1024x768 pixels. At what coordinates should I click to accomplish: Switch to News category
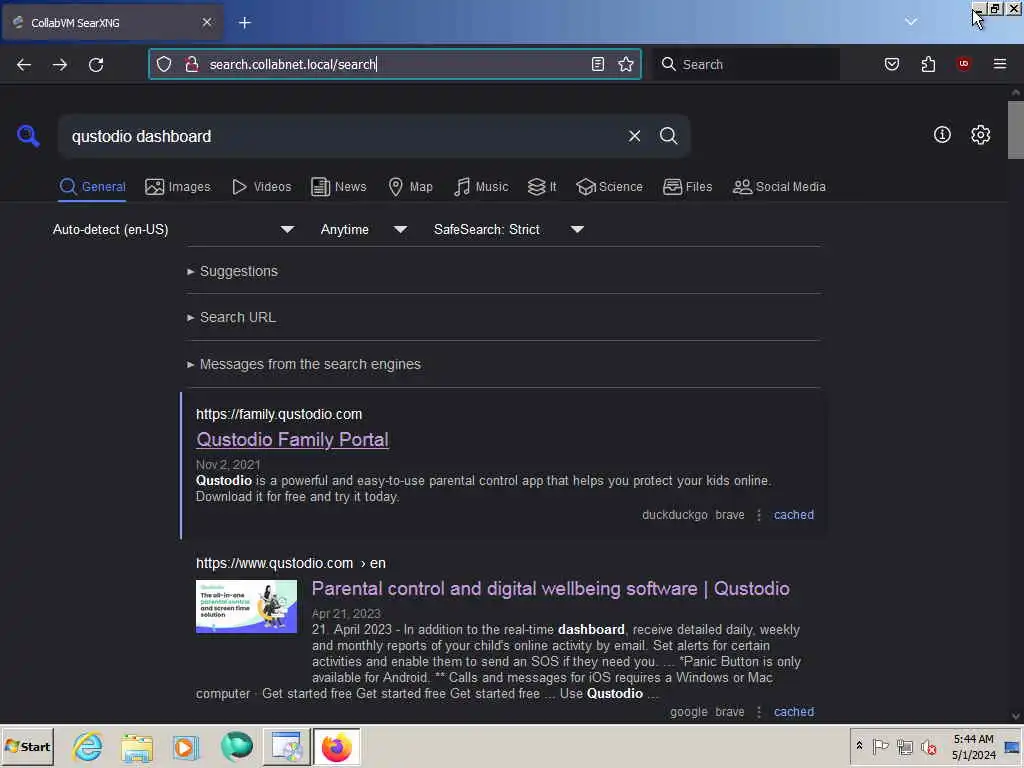[339, 187]
